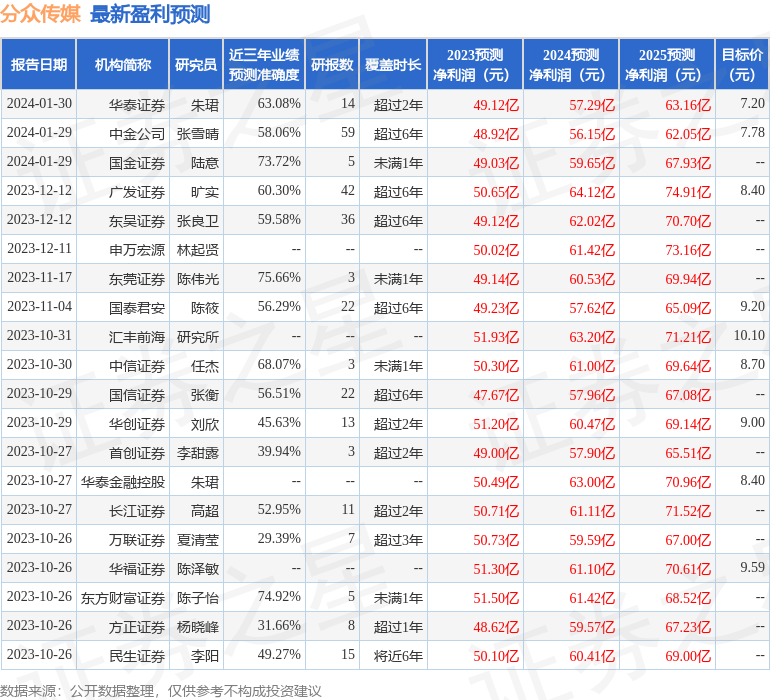This screenshot has height=700, width=770.
Task: Select the 报告日期 column header
Action: point(38,65)
